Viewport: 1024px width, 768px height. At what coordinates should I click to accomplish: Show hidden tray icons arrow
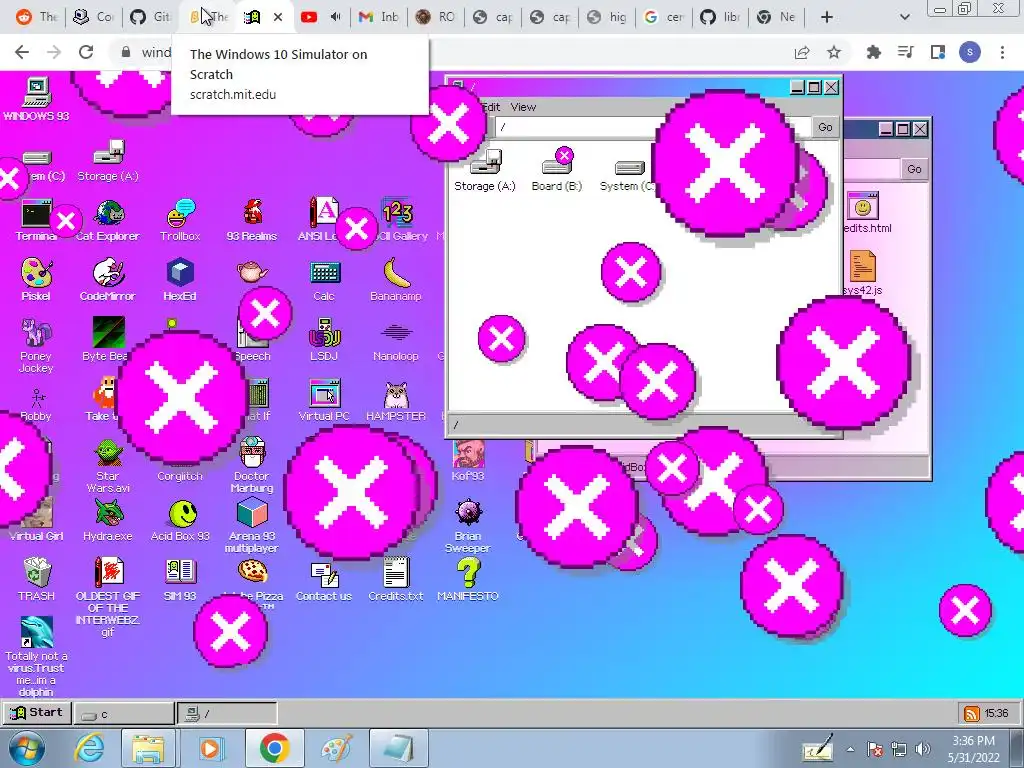(x=850, y=749)
